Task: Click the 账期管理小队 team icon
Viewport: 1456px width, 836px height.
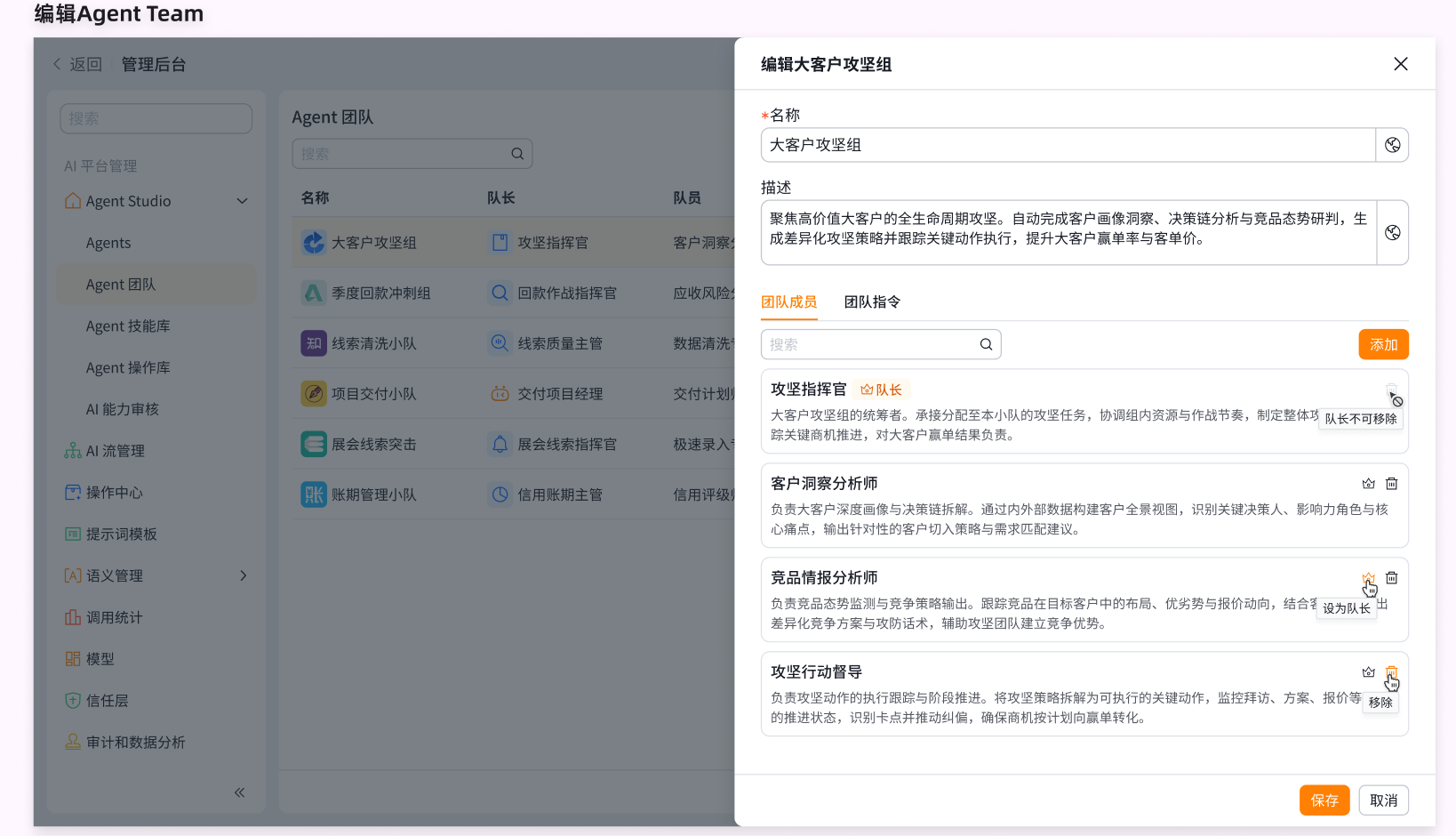Action: pos(314,494)
